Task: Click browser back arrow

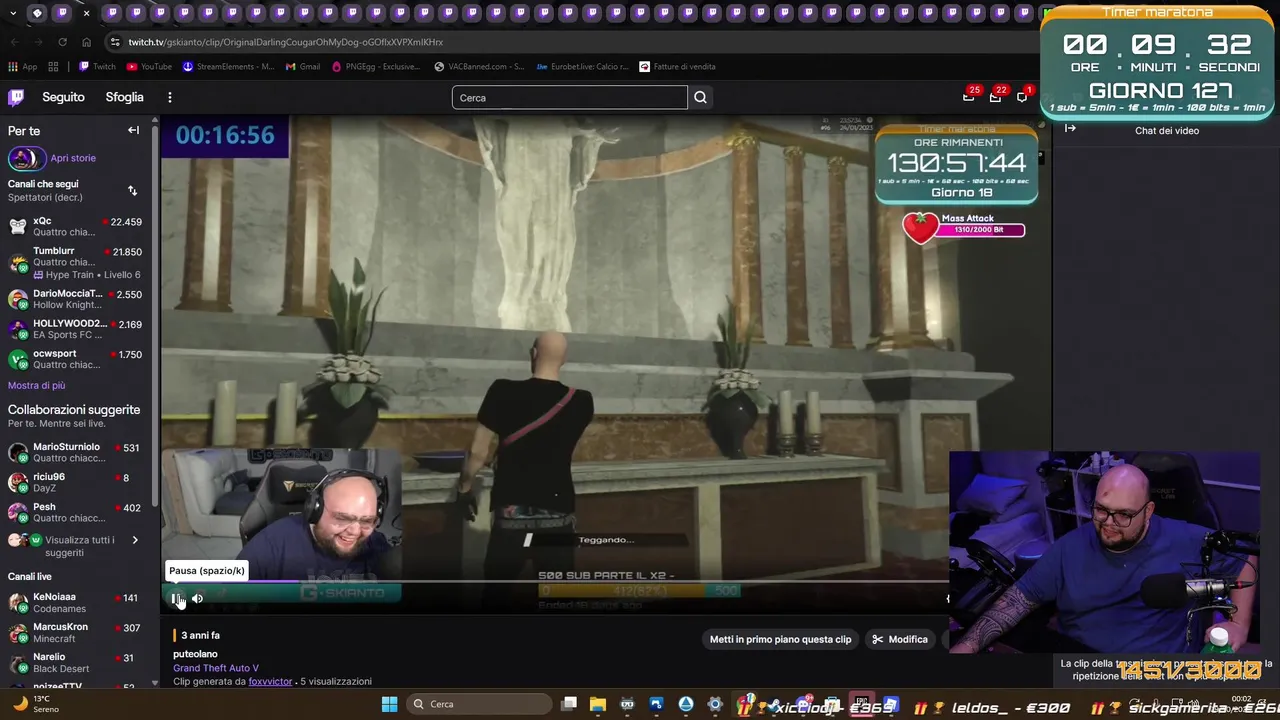Action: coord(14,42)
